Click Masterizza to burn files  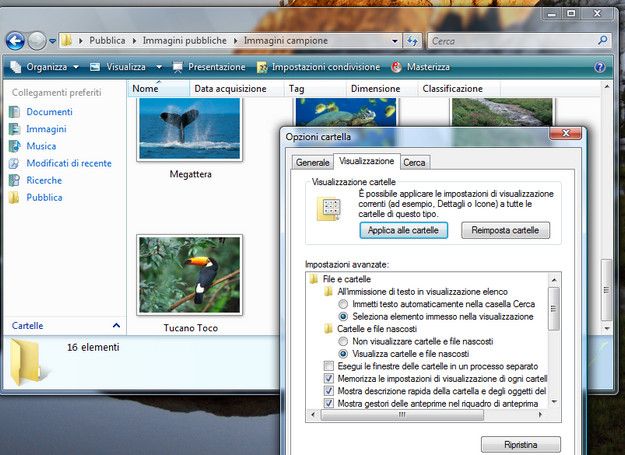pyautogui.click(x=421, y=67)
